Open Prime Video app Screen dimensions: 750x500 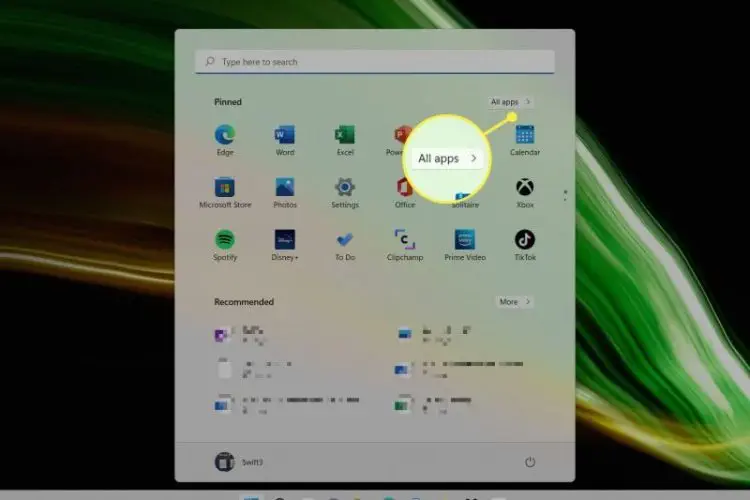pos(465,245)
